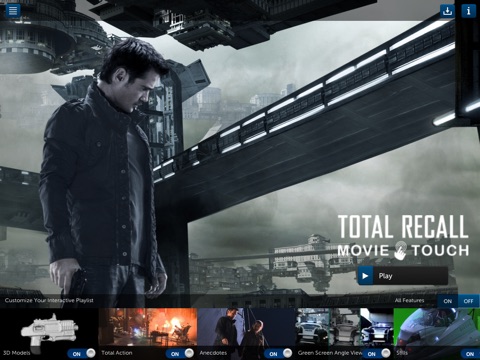Image resolution: width=480 pixels, height=360 pixels.
Task: Toggle the Anecdotes switch
Action: click(x=278, y=353)
